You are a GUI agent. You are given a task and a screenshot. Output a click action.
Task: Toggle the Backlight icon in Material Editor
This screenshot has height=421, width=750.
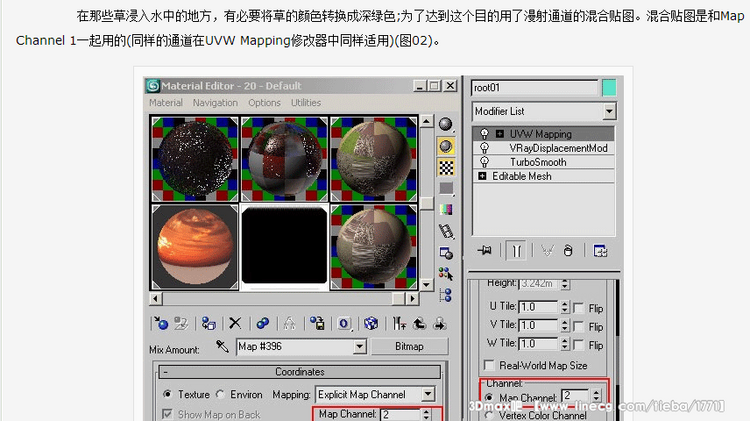pyautogui.click(x=446, y=146)
